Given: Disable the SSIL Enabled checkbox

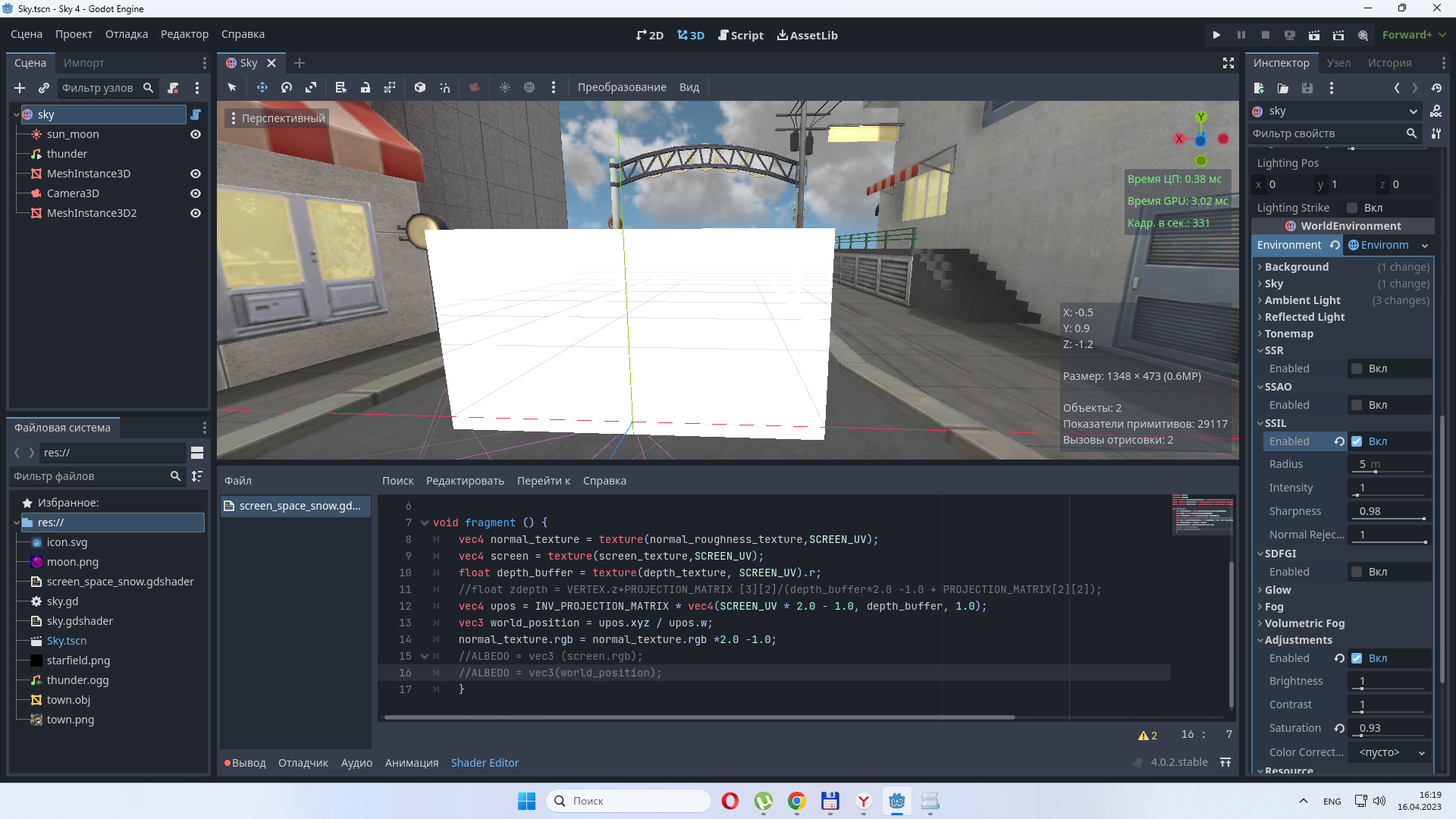Looking at the screenshot, I should click(x=1357, y=441).
